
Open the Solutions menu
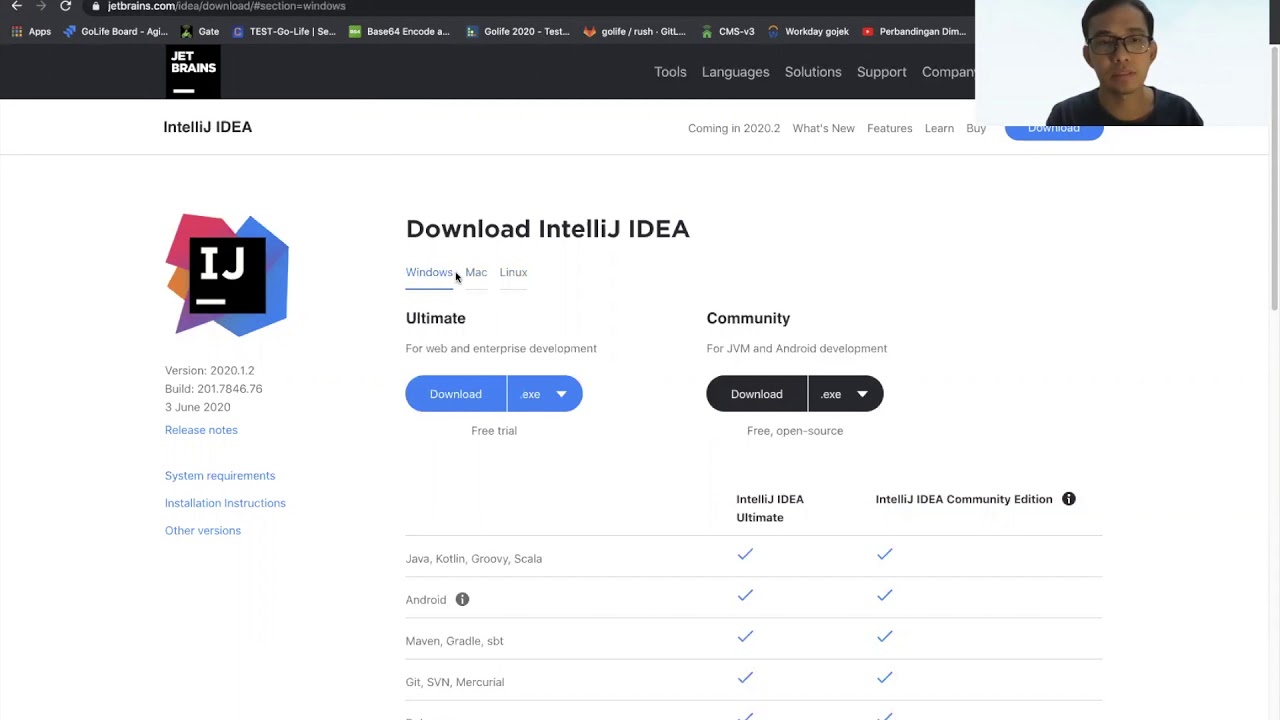pyautogui.click(x=813, y=72)
